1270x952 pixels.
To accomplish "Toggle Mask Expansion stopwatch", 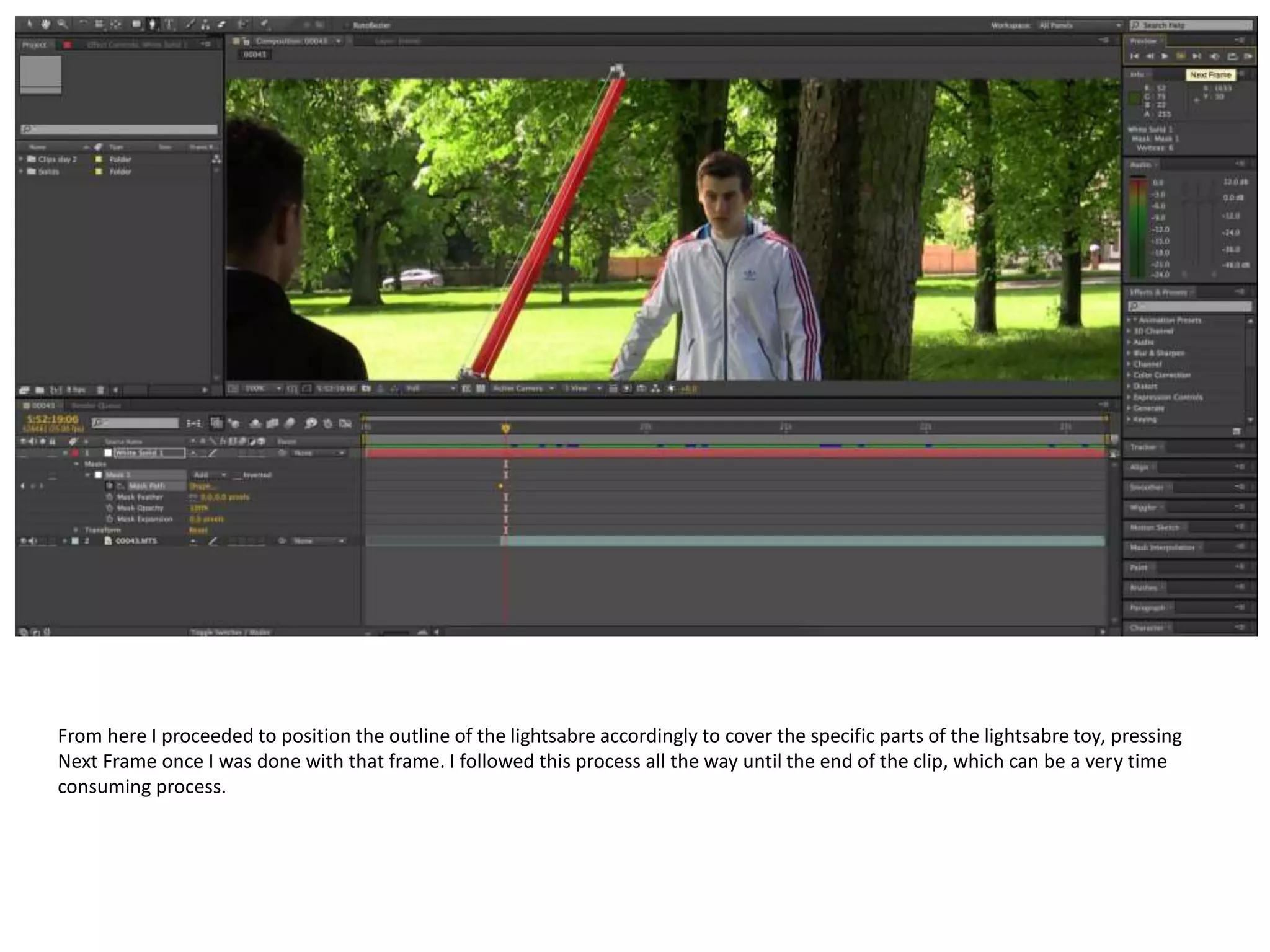I will click(111, 519).
